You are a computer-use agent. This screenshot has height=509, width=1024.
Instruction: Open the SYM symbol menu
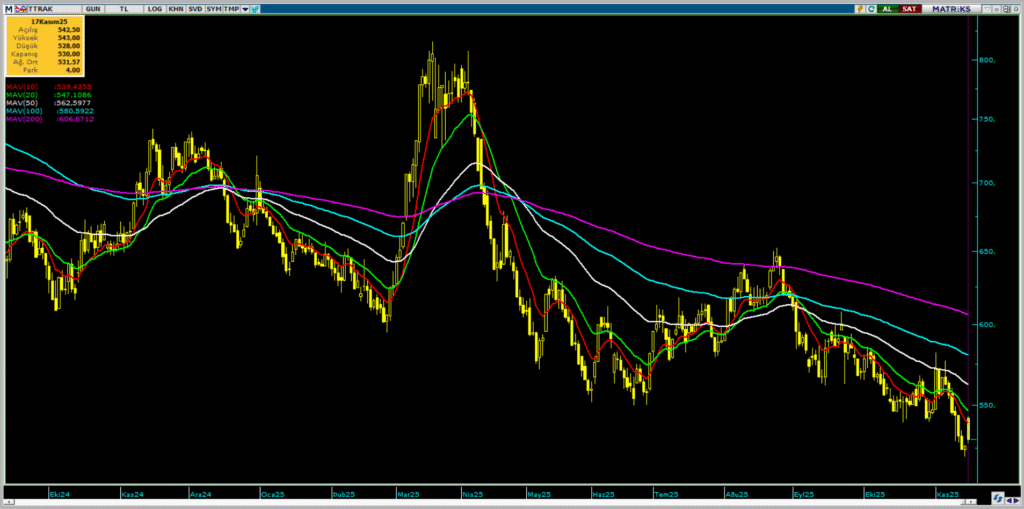click(214, 8)
